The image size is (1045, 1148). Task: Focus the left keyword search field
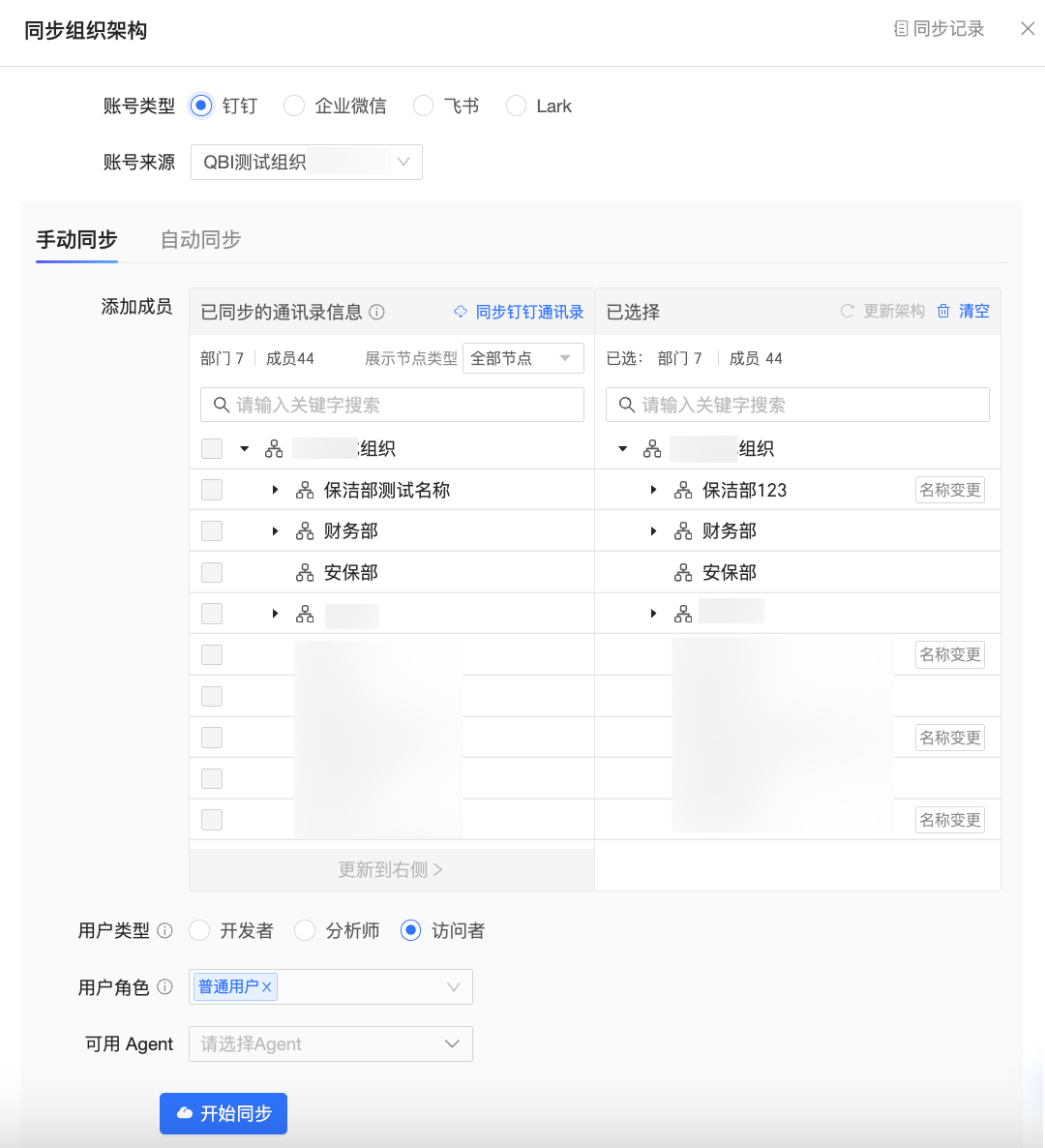click(392, 405)
